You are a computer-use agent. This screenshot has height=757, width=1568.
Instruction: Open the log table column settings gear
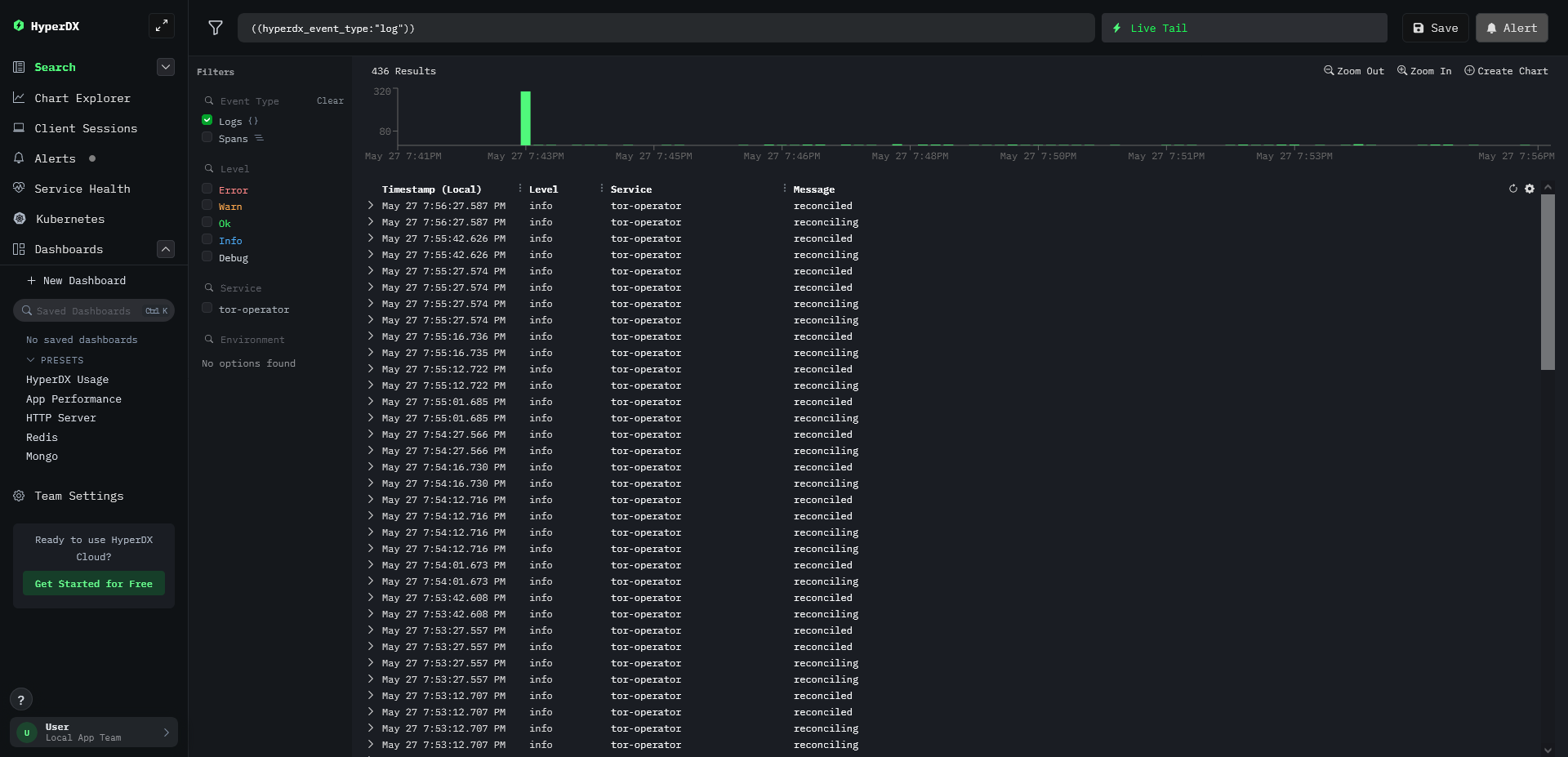(1530, 189)
